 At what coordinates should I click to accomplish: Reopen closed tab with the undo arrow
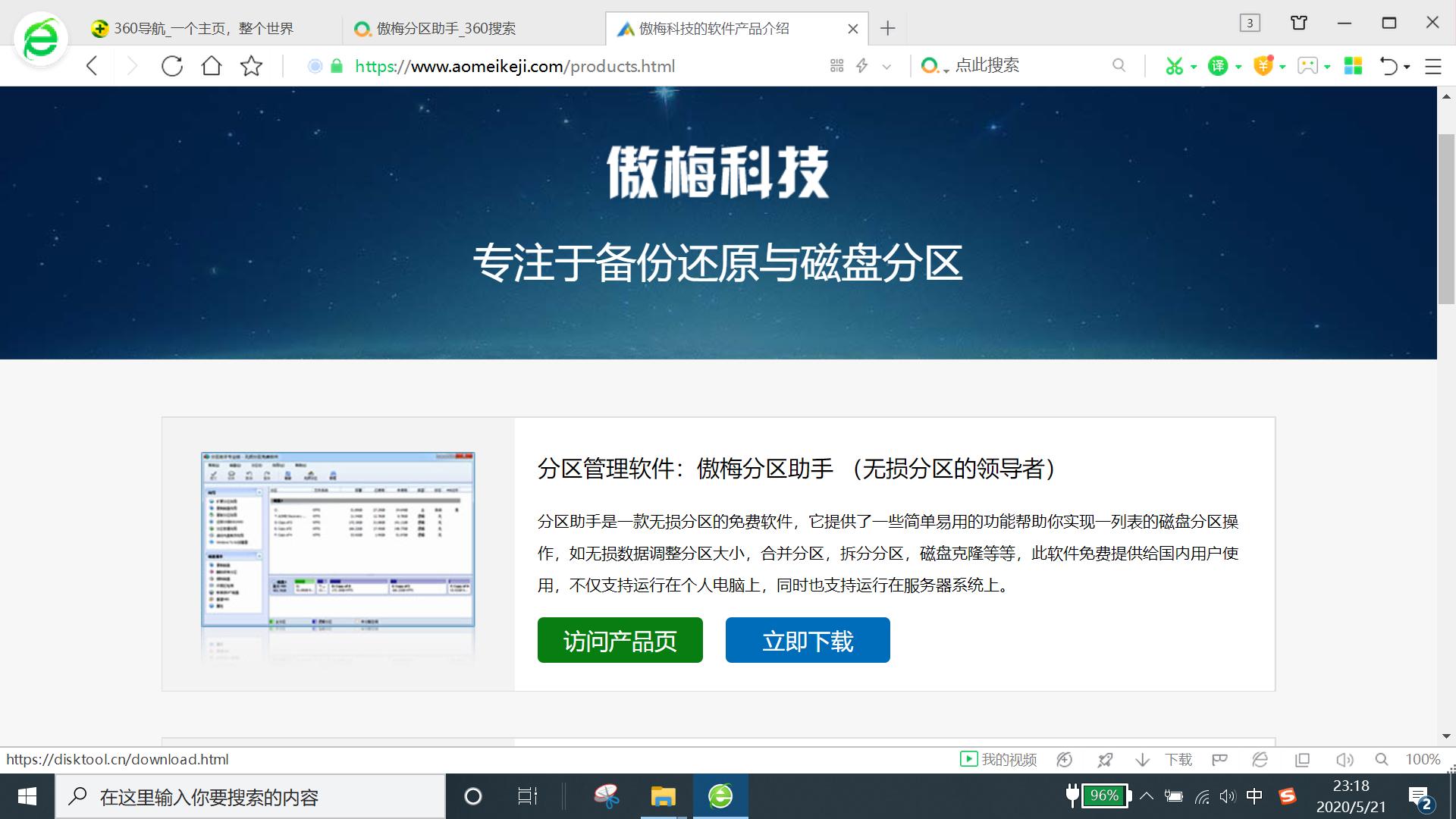(1390, 66)
